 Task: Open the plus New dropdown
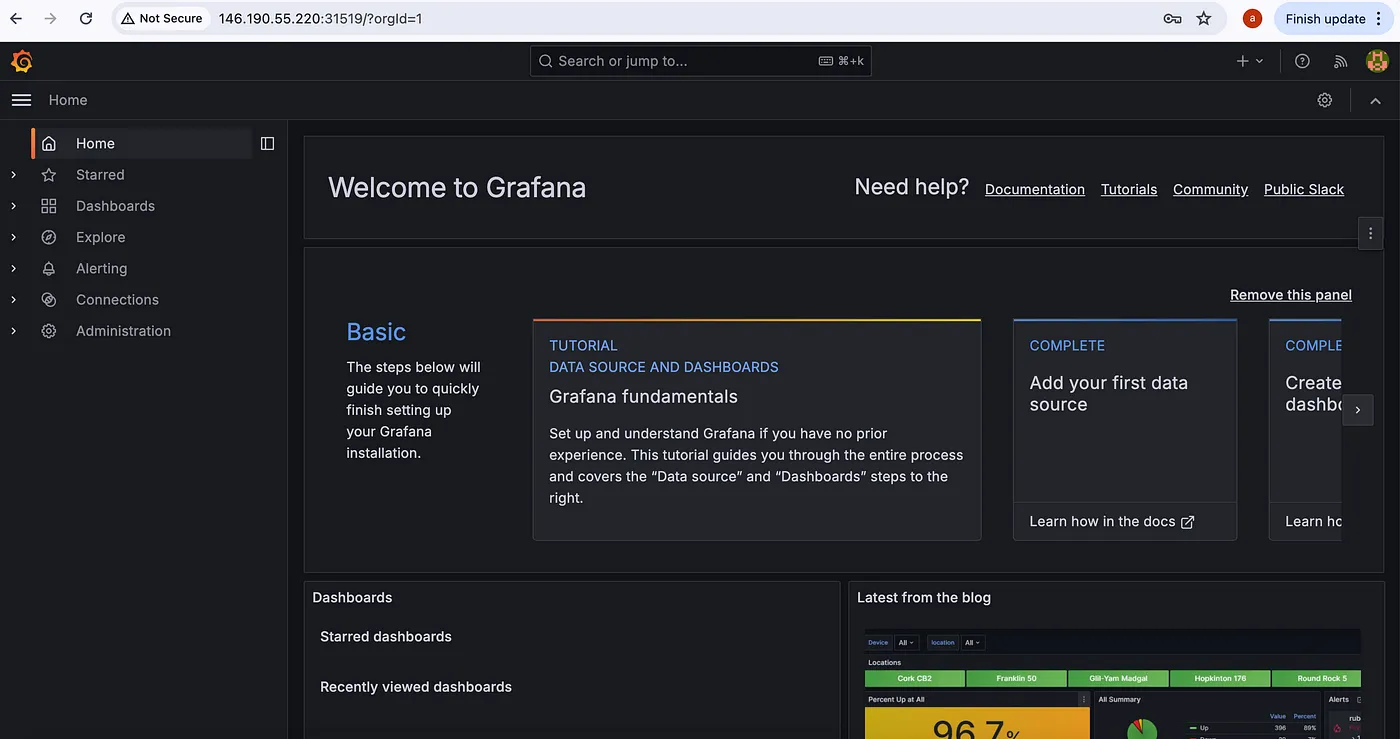point(1250,61)
